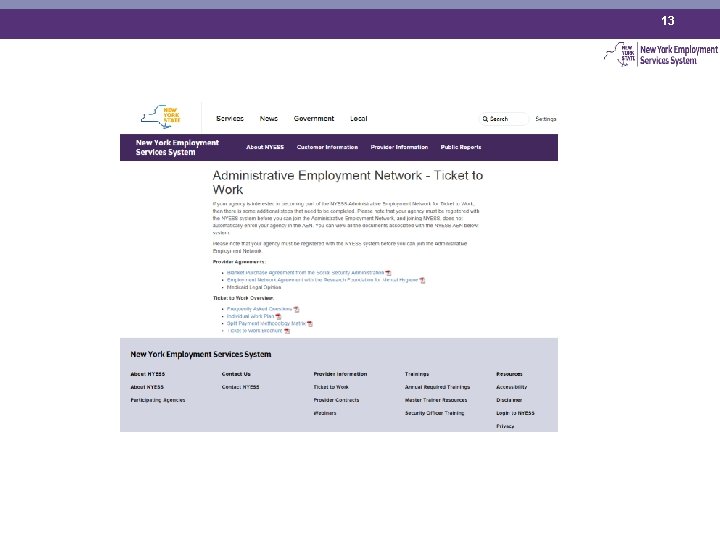Open the News menu
720x540 pixels.
269,118
